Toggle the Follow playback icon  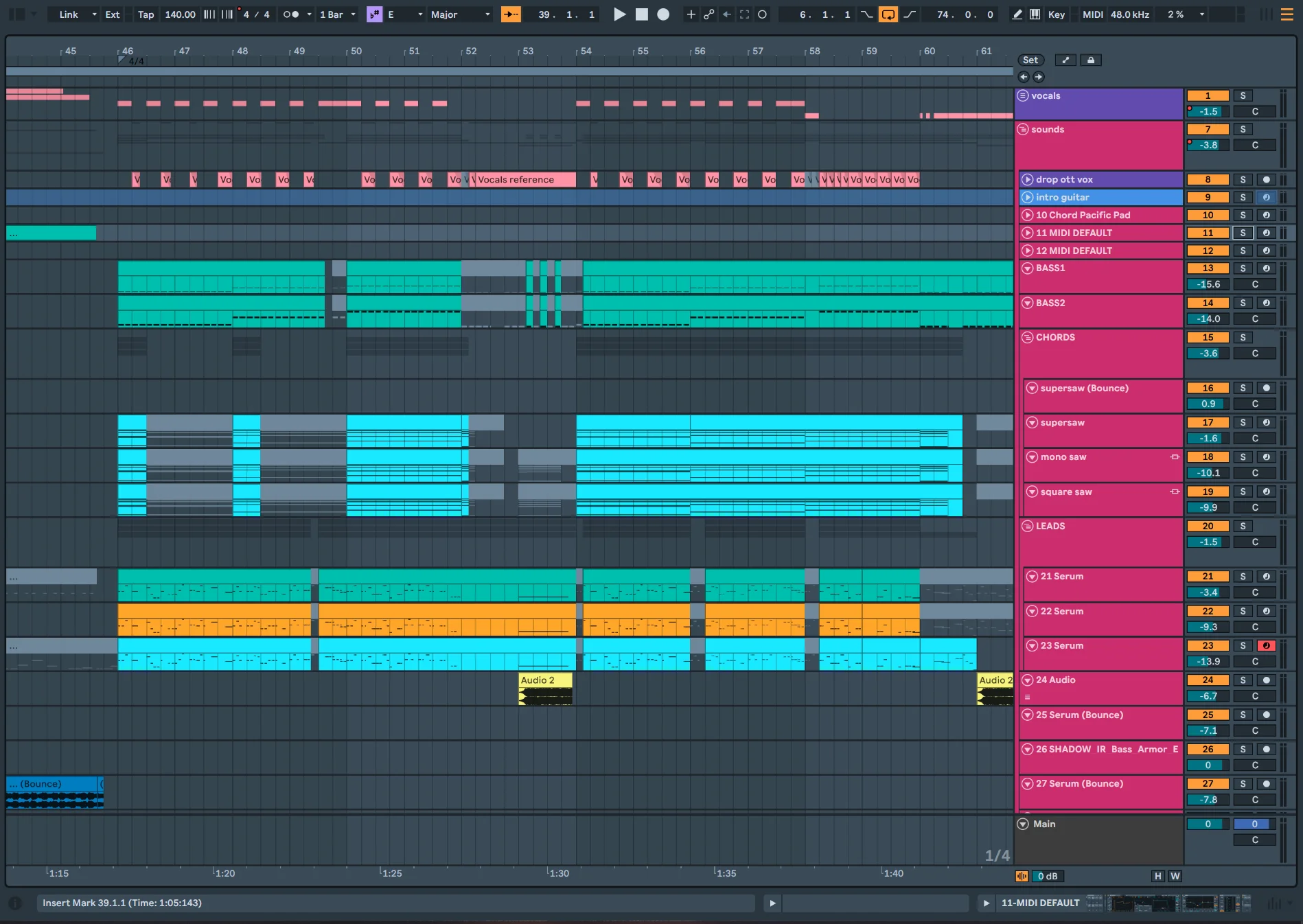pos(511,14)
